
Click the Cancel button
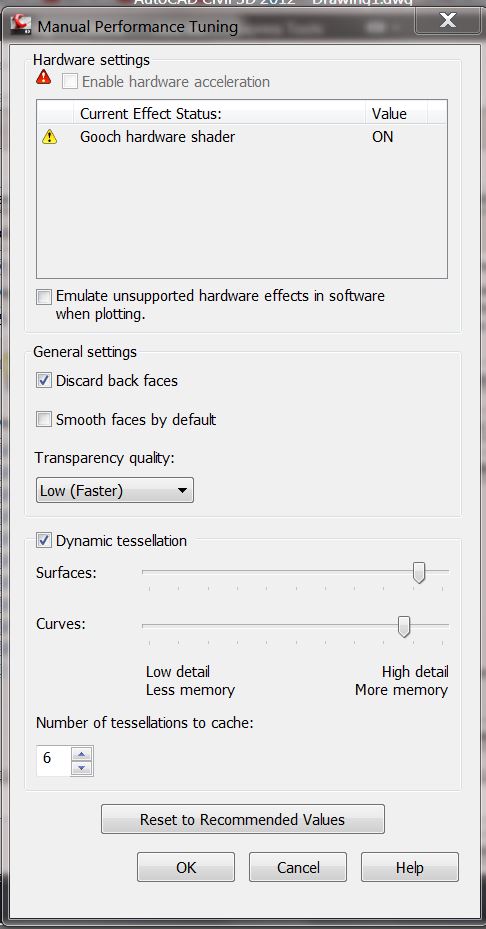click(298, 867)
